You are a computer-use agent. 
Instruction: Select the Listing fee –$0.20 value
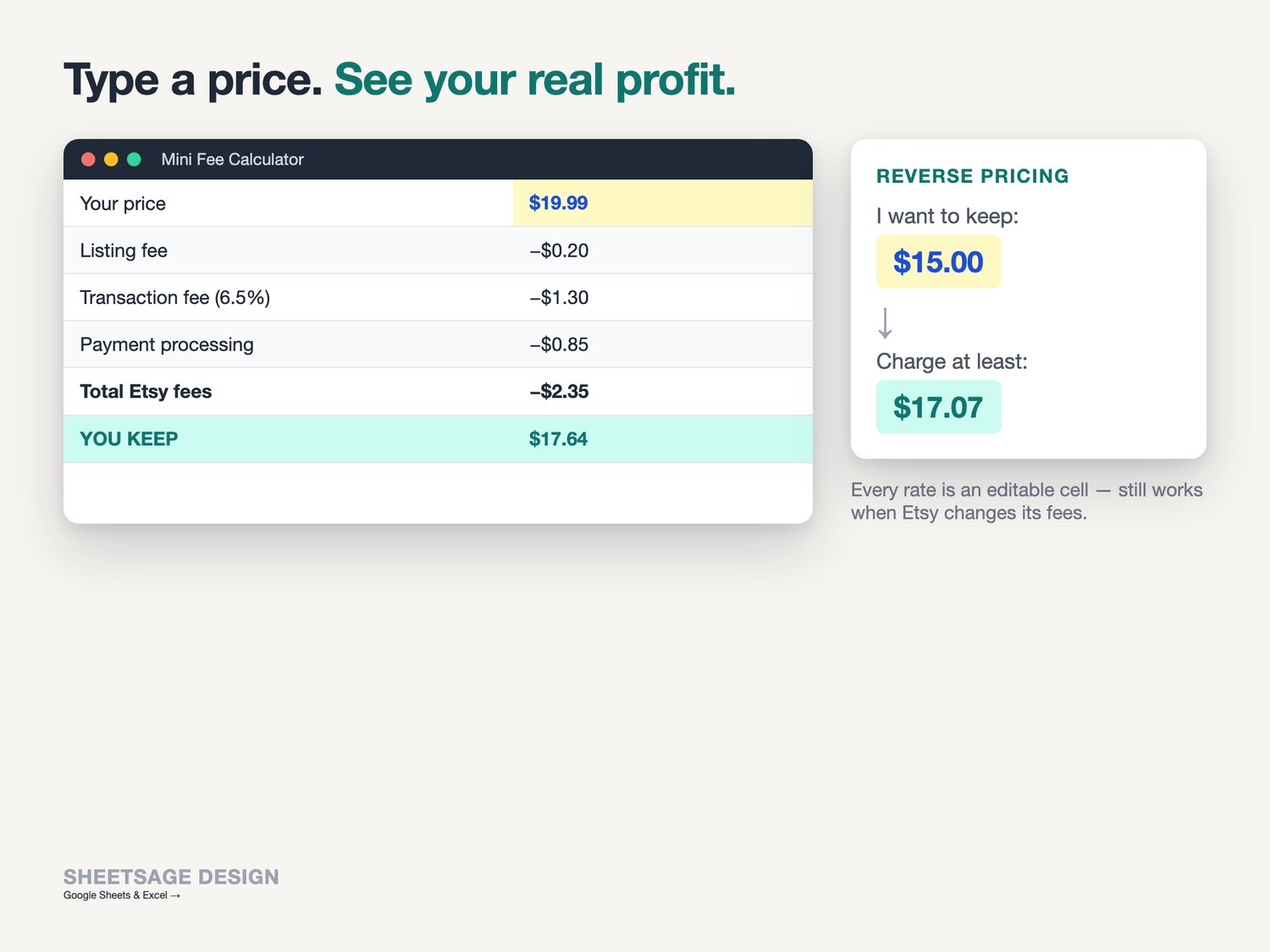pyautogui.click(x=559, y=250)
